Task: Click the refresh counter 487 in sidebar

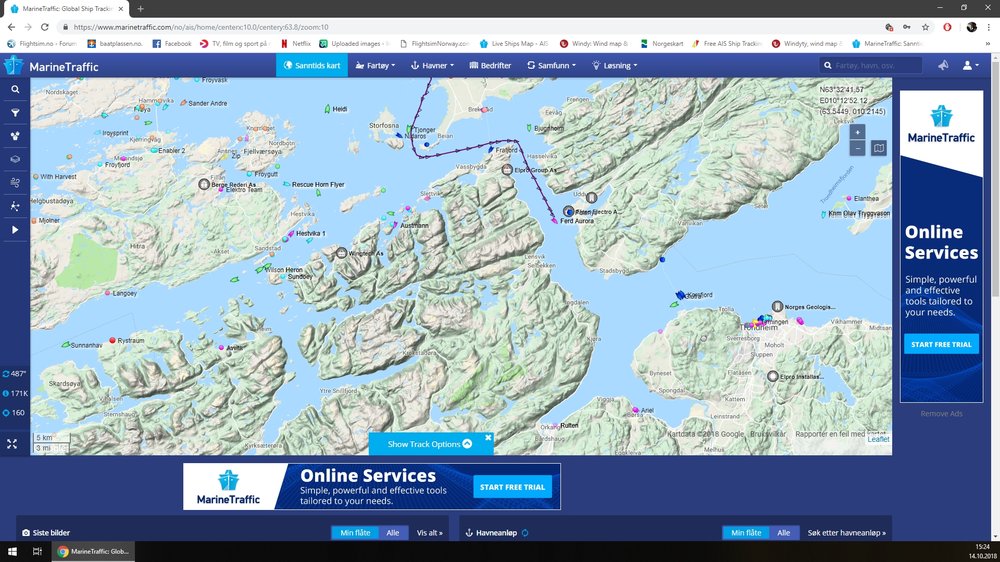Action: [15, 374]
